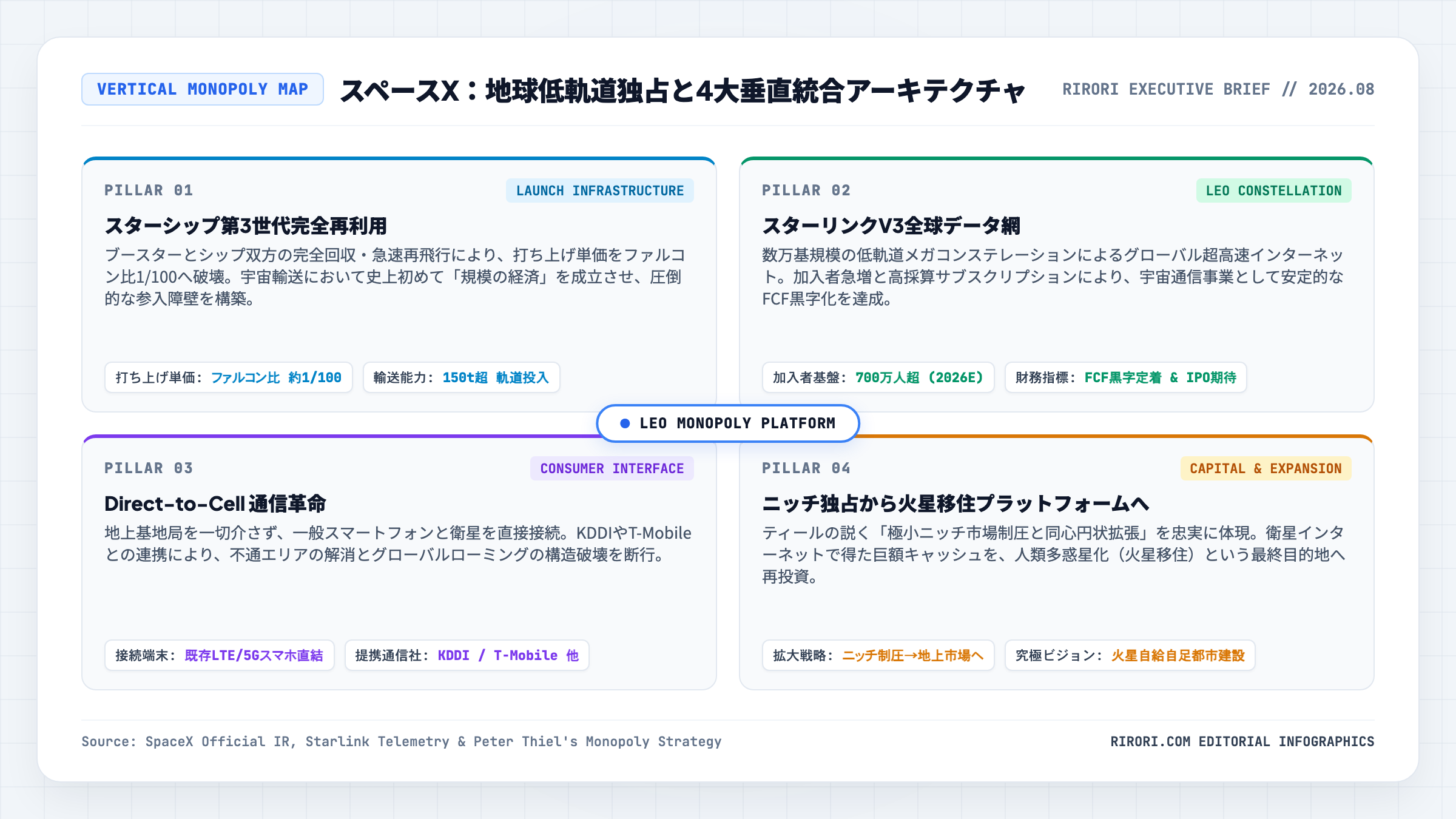Click the Source: SpaceX Official IR footer text
The height and width of the screenshot is (819, 1456).
coord(402,741)
